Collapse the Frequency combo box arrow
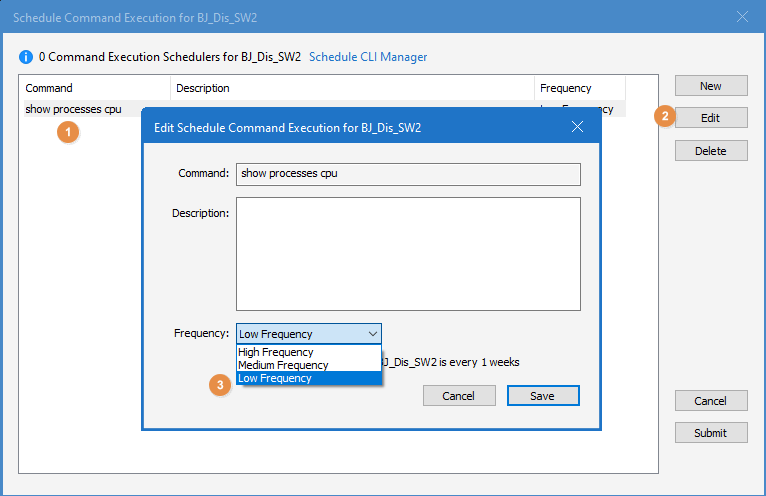Viewport: 766px width, 496px height. [x=372, y=334]
